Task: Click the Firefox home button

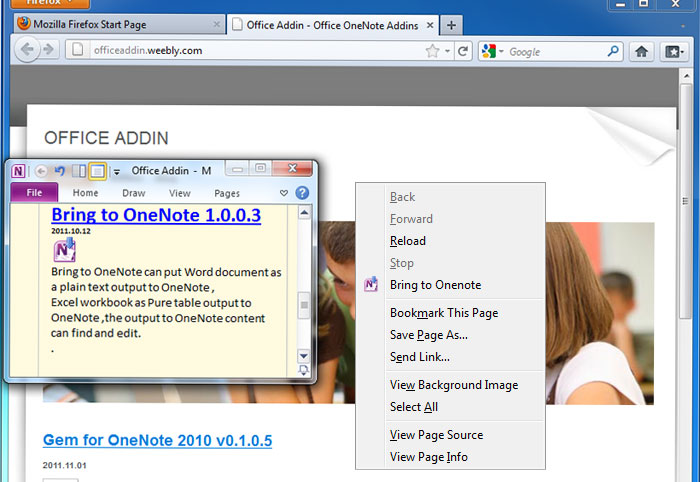Action: tap(642, 51)
